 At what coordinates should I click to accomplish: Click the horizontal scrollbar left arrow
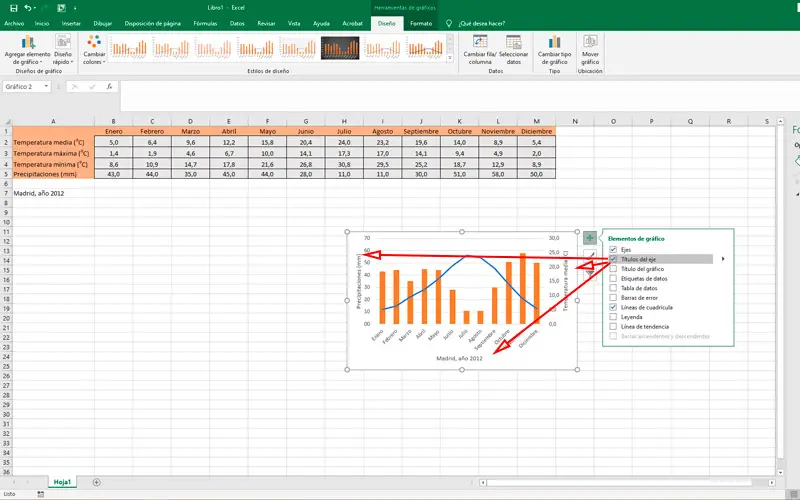pyautogui.click(x=483, y=482)
